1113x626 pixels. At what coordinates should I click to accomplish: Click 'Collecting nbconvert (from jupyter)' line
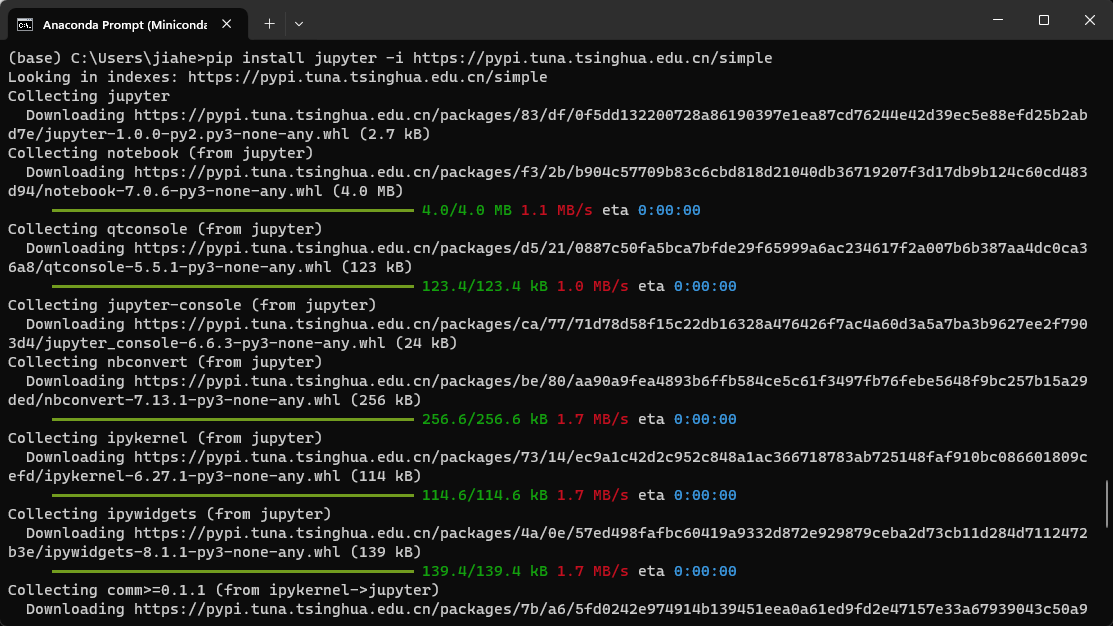[x=165, y=362]
